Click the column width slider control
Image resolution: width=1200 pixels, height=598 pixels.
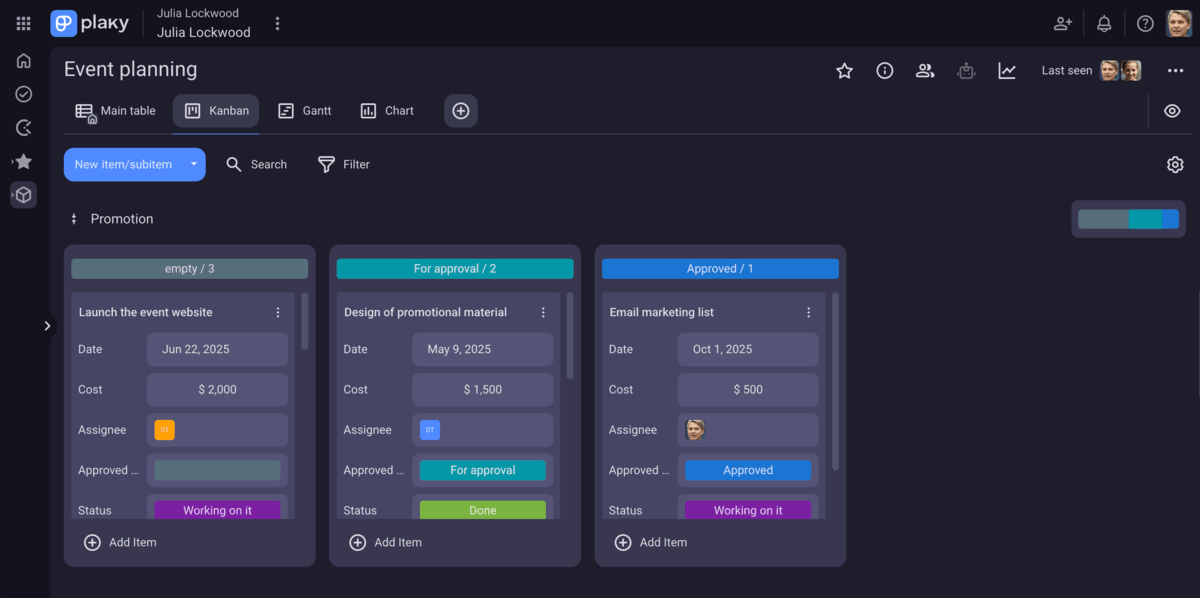[x=1128, y=219]
